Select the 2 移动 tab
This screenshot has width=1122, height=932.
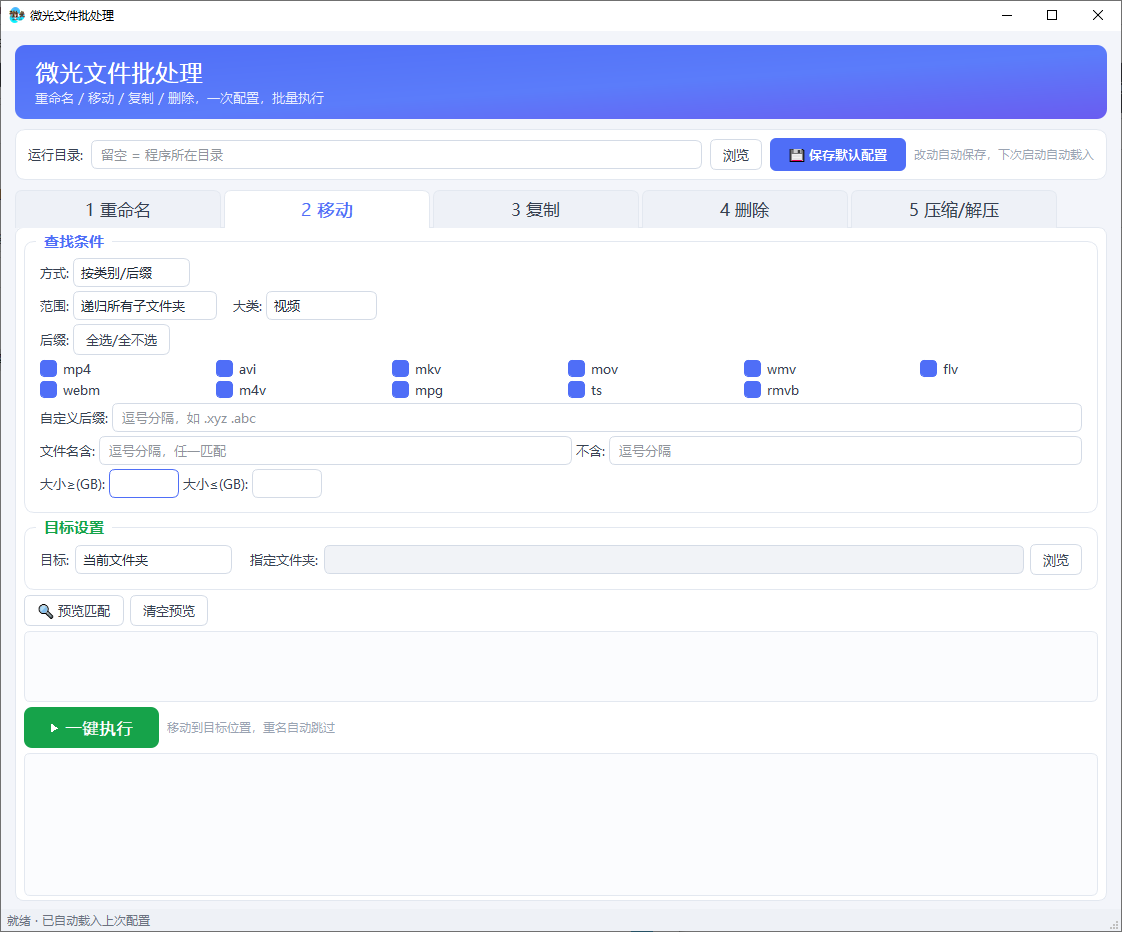(327, 210)
